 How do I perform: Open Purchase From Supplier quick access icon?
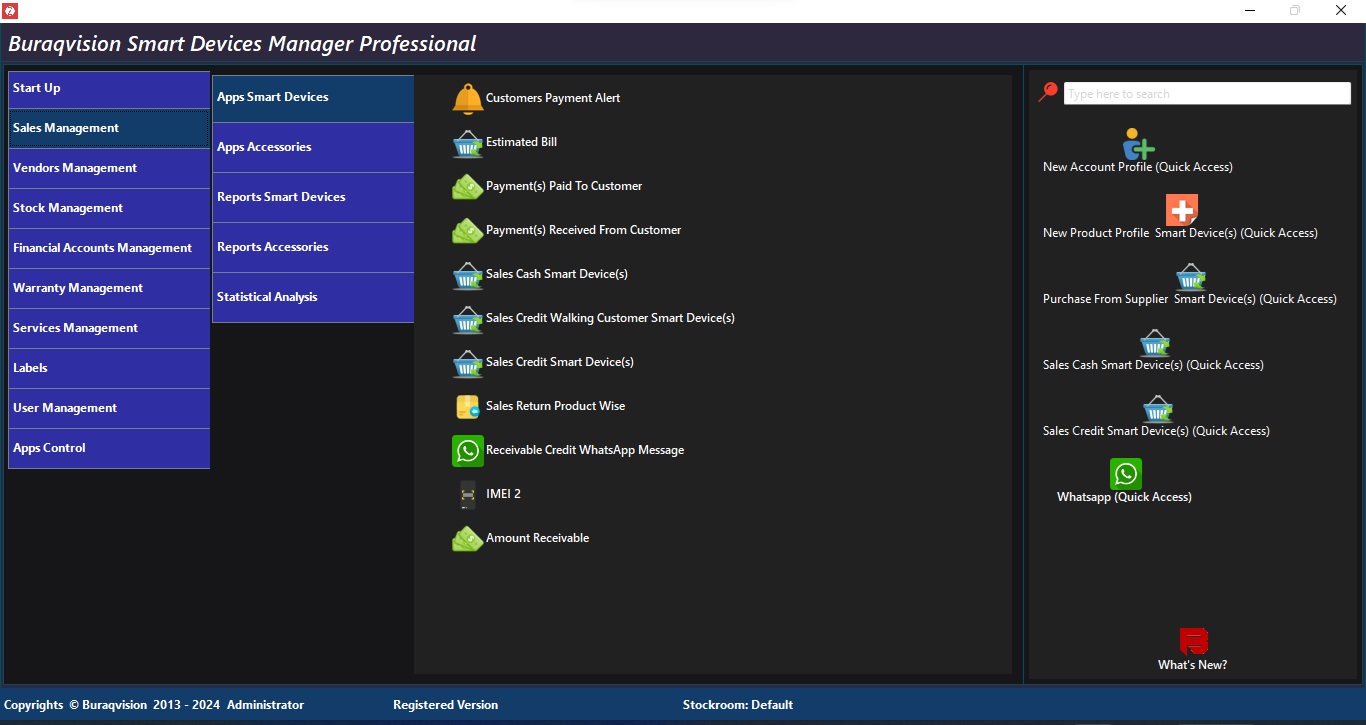coord(1190,276)
